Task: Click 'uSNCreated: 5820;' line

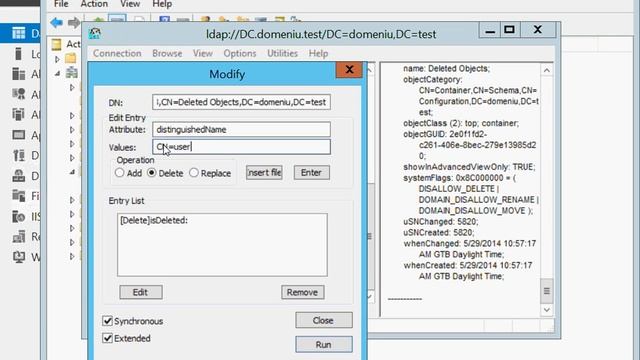Action: point(439,233)
